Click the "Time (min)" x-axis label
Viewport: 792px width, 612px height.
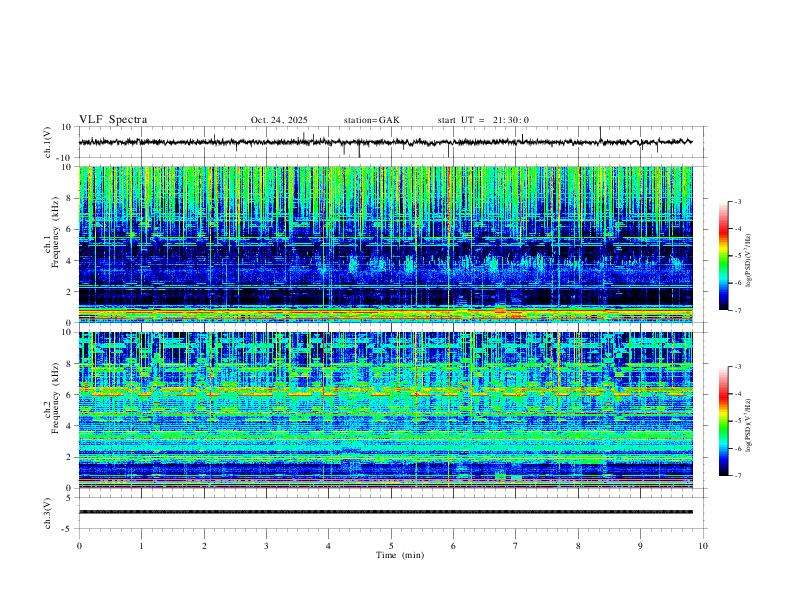(400, 555)
